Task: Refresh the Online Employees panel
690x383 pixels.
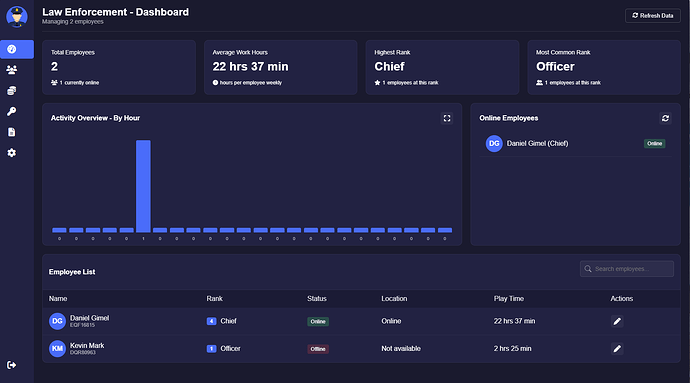Action: (665, 118)
